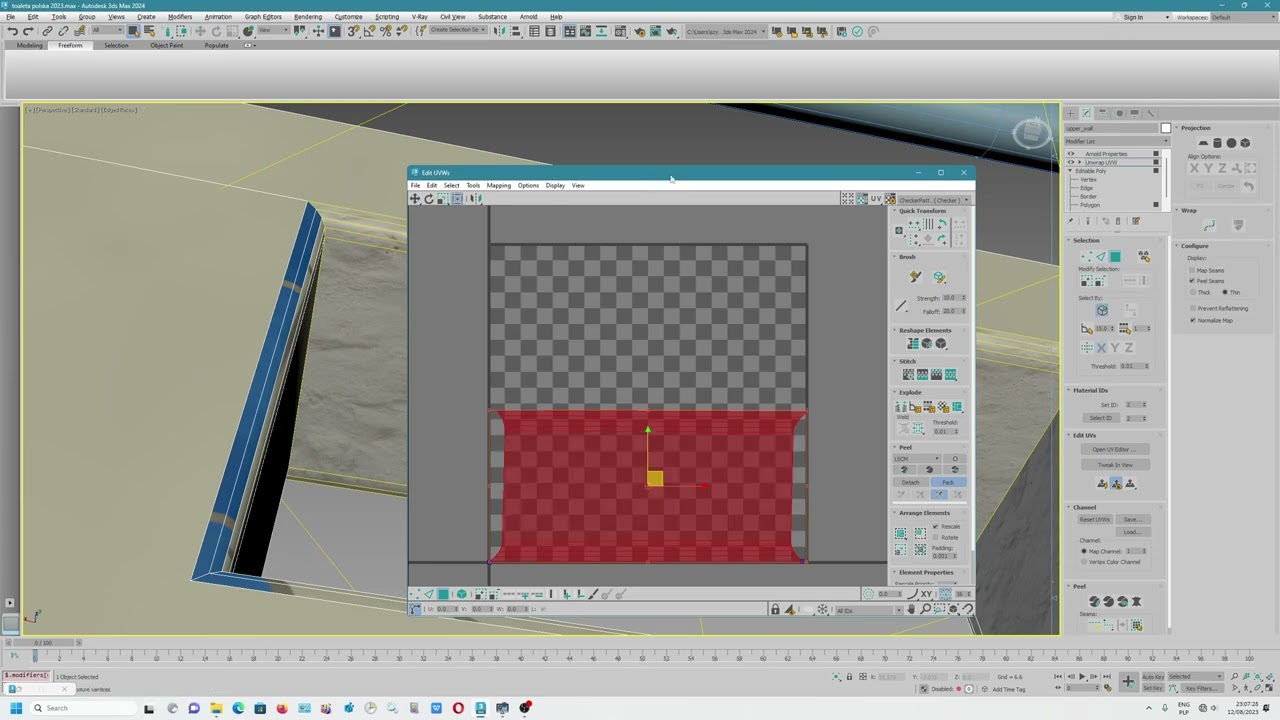Click the Redo arrow in main toolbar
Viewport: 1280px width, 720px height.
[28, 31]
